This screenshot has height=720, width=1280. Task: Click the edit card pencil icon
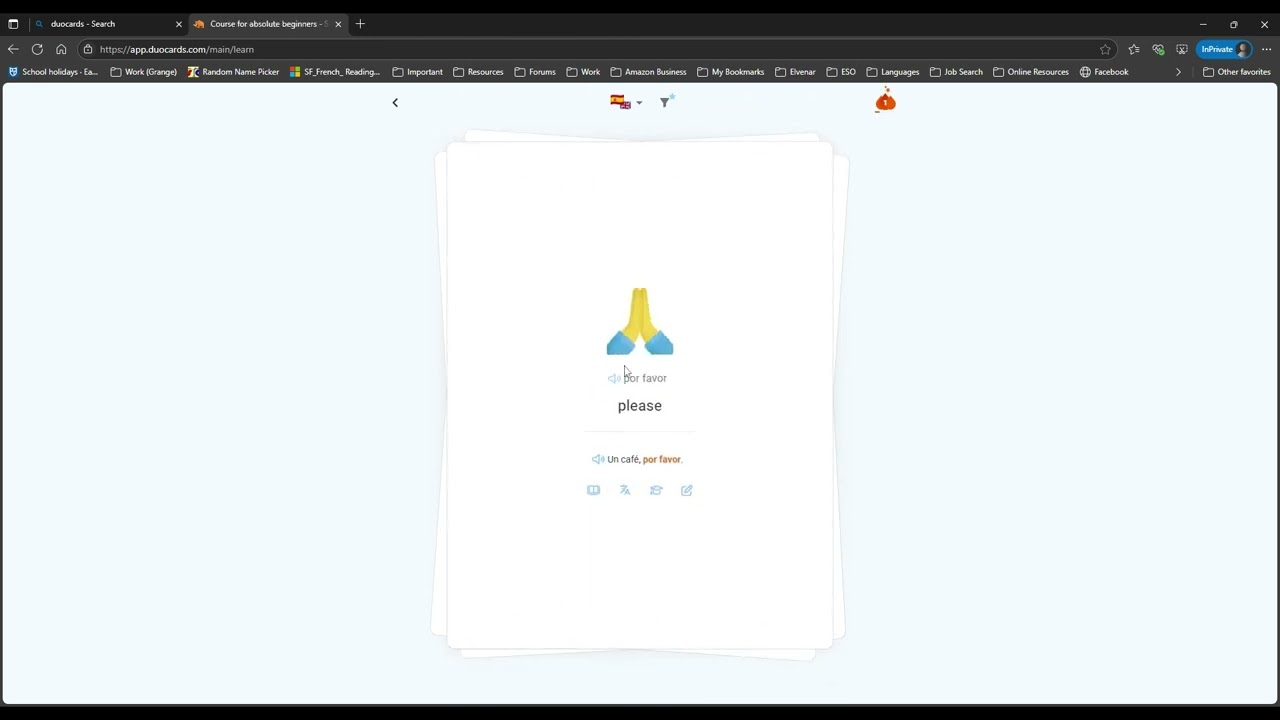[687, 490]
